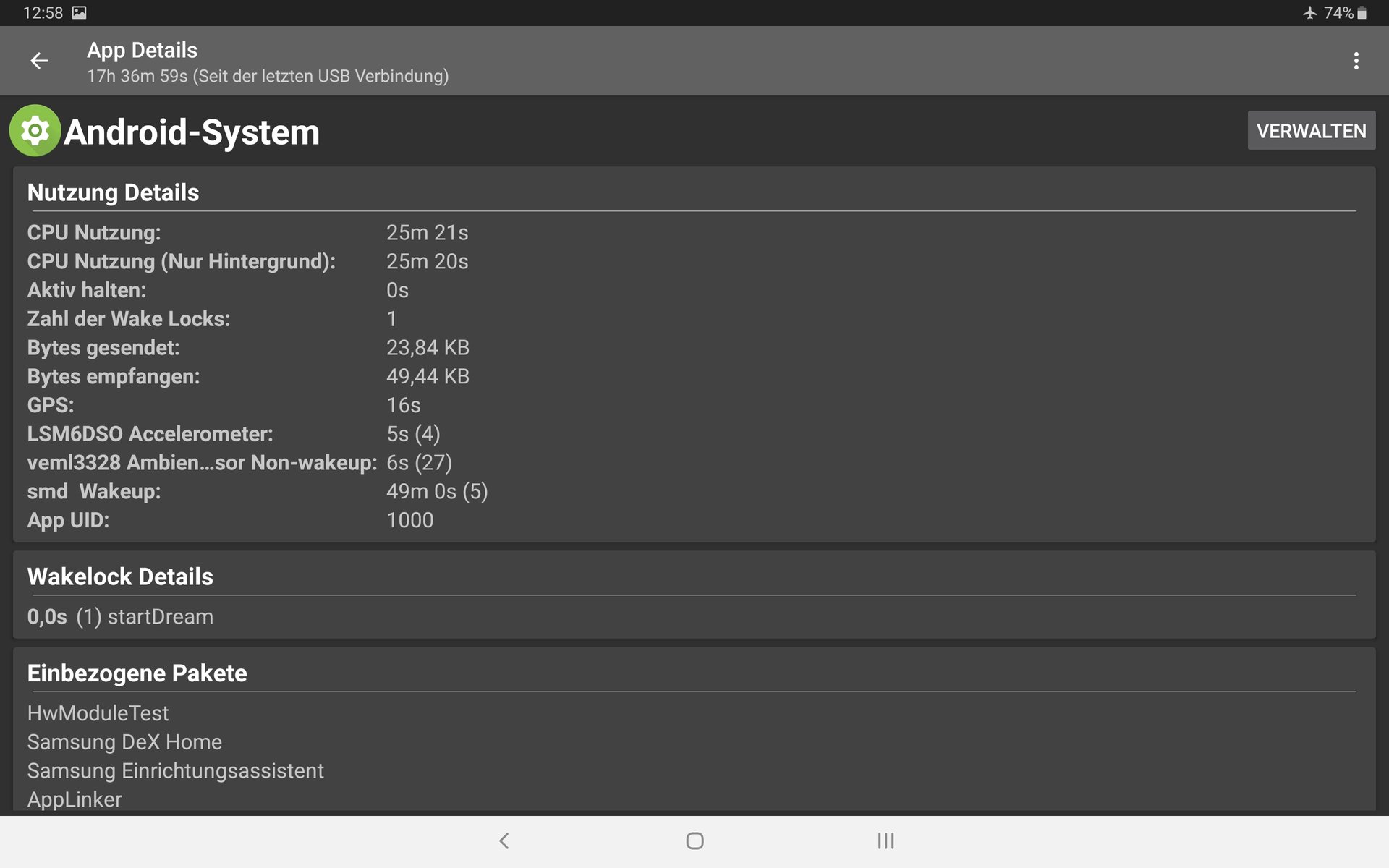Tap the Android-System heading
The width and height of the screenshot is (1389, 868).
click(192, 132)
